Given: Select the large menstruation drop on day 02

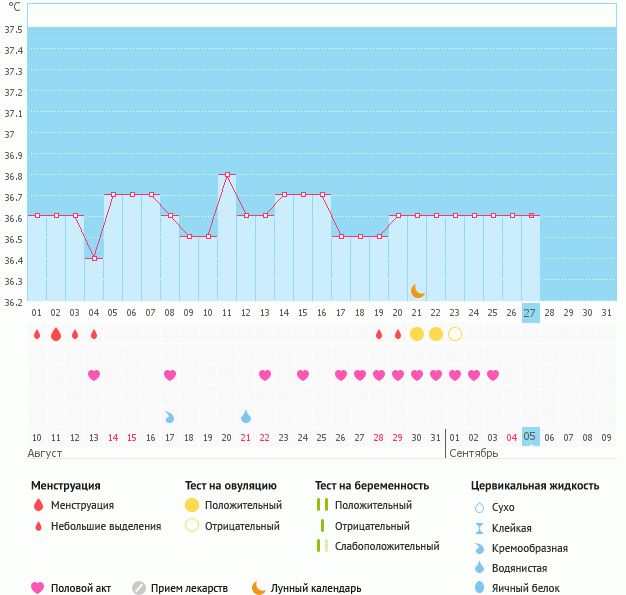Looking at the screenshot, I should point(56,334).
